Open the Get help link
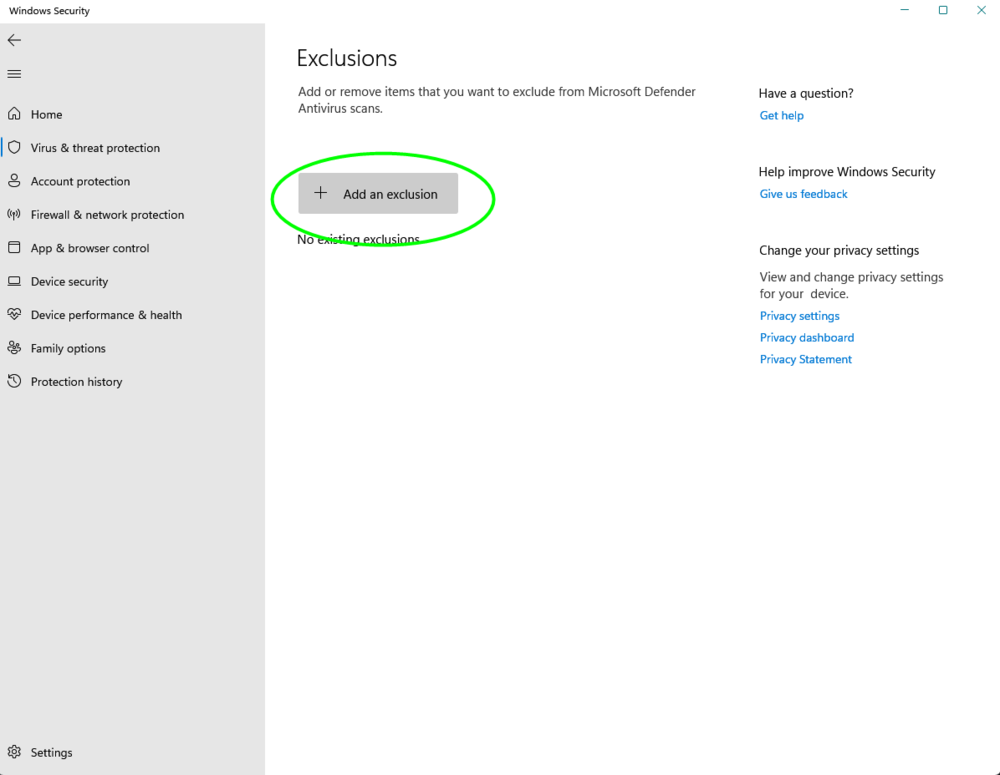1000x775 pixels. 781,116
